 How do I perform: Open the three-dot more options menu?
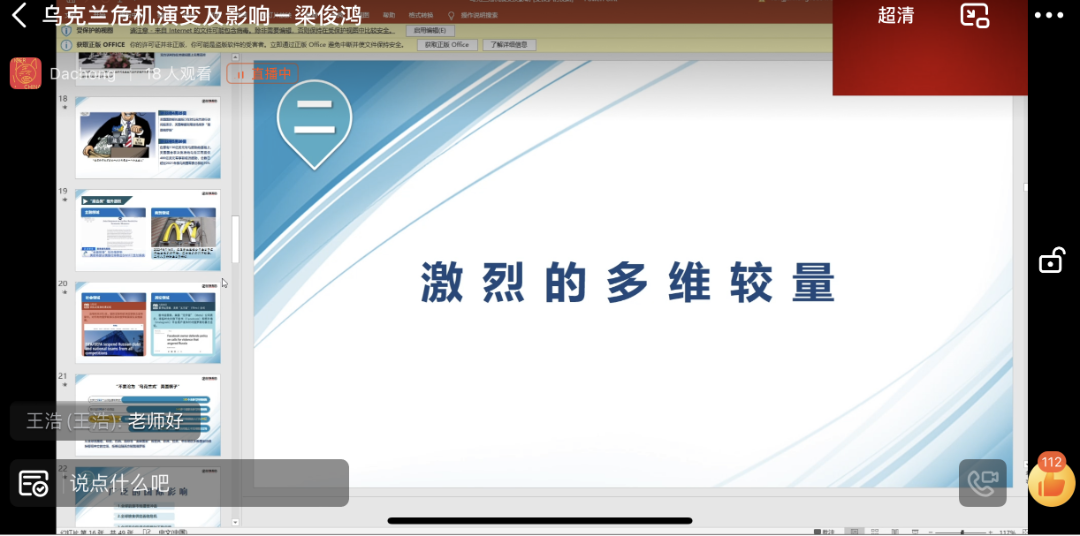(x=1048, y=15)
